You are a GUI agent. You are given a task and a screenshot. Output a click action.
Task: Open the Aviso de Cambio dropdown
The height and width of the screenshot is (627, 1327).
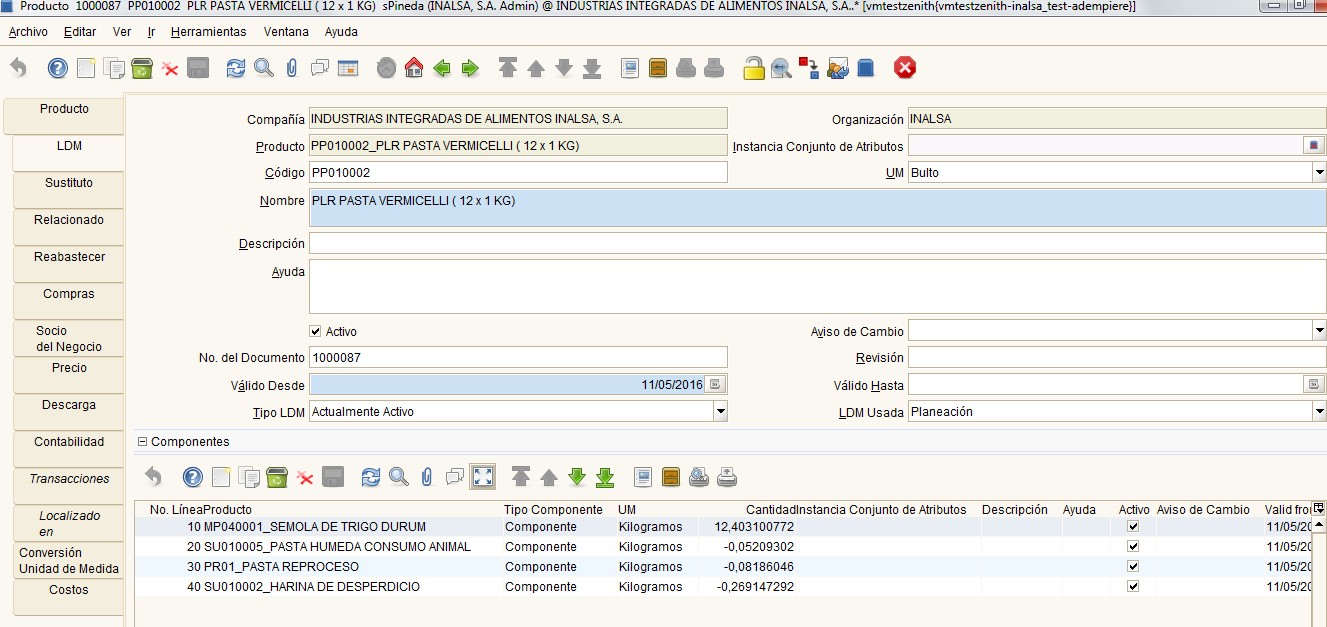coord(1319,331)
